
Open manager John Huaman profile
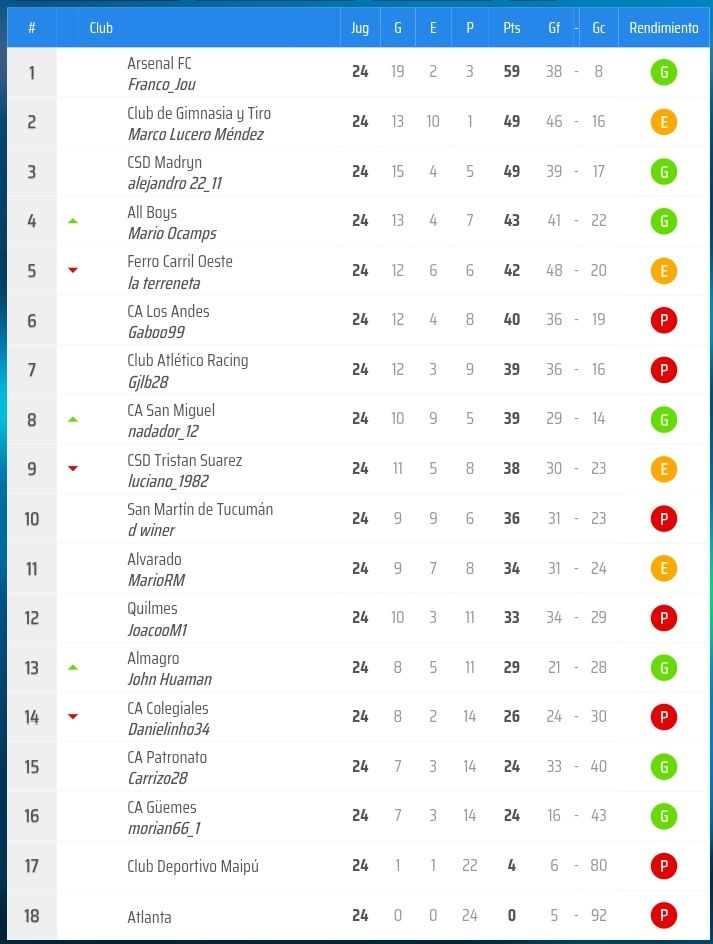[x=169, y=679]
